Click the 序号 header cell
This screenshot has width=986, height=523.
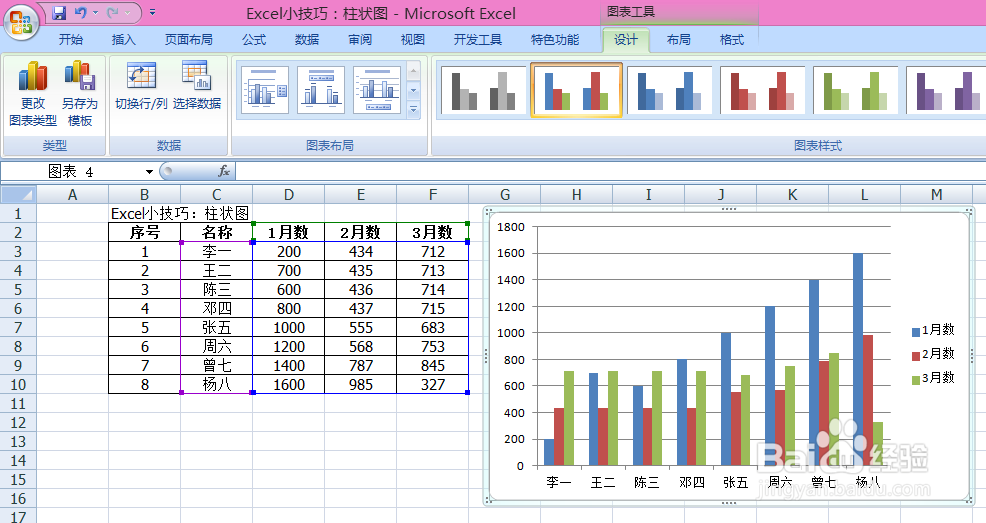(145, 232)
